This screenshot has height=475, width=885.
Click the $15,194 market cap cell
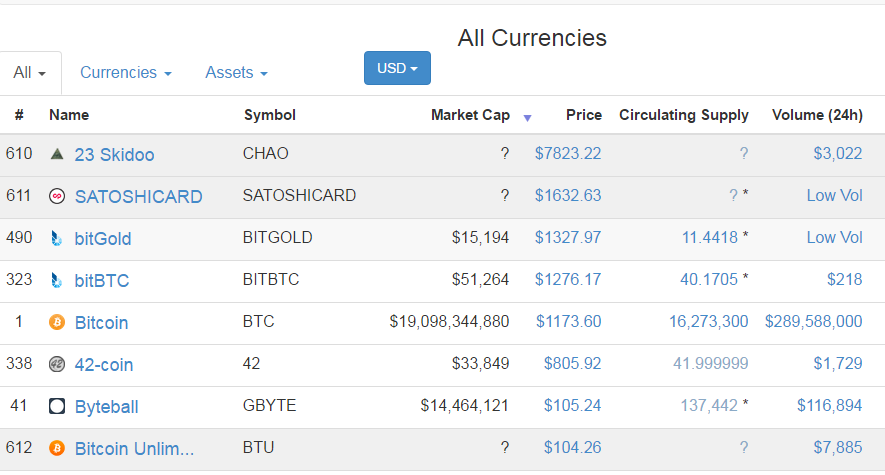click(x=480, y=238)
